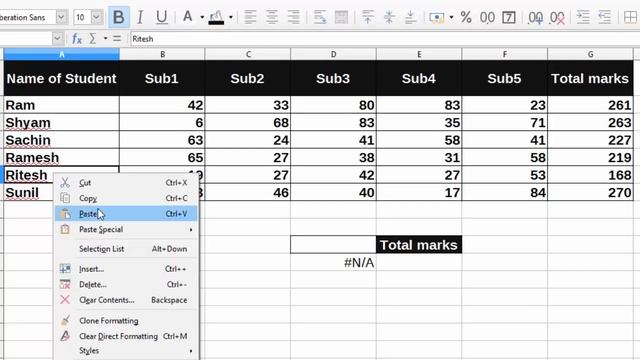Open the font size dropdown
This screenshot has width=640, height=360.
tap(96, 17)
